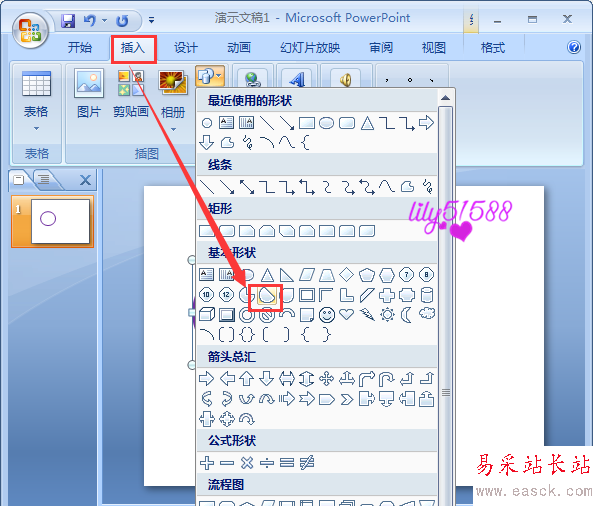The image size is (593, 506).
Task: Click the division sign equation shape
Action: pos(267,463)
